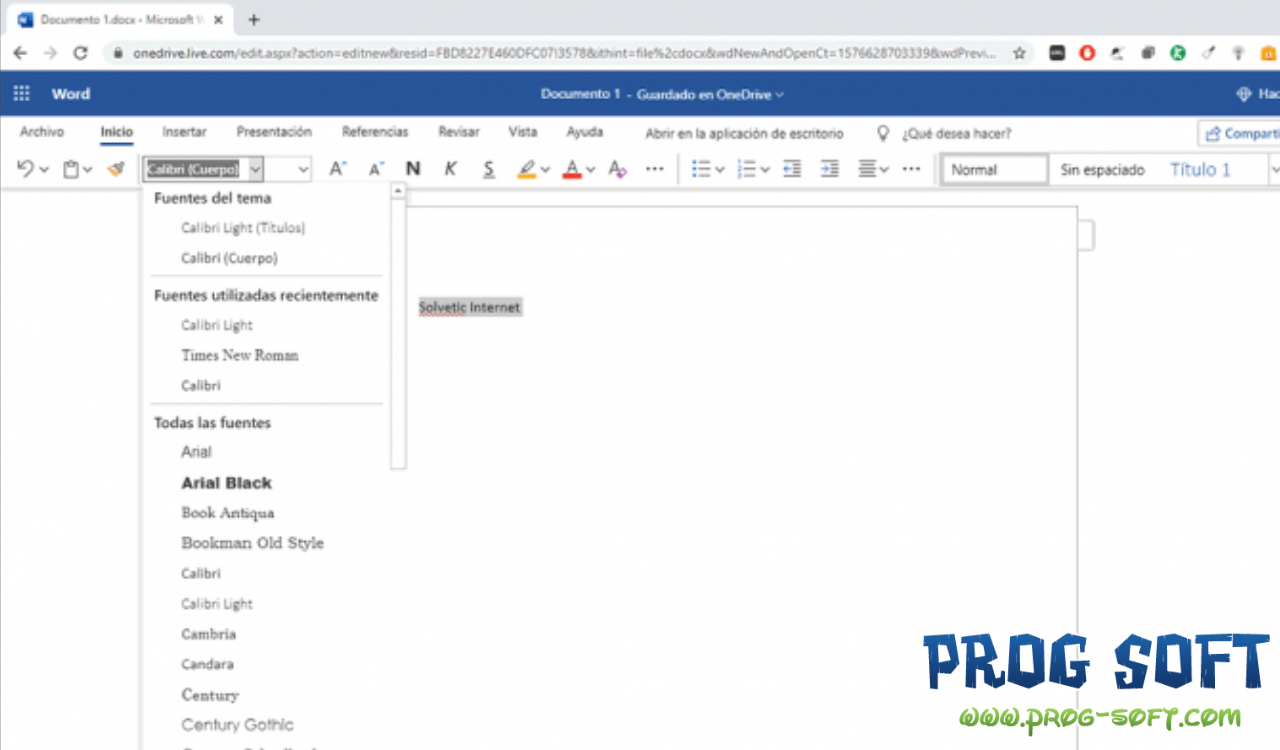Choose Times New Roman recent font

(240, 355)
